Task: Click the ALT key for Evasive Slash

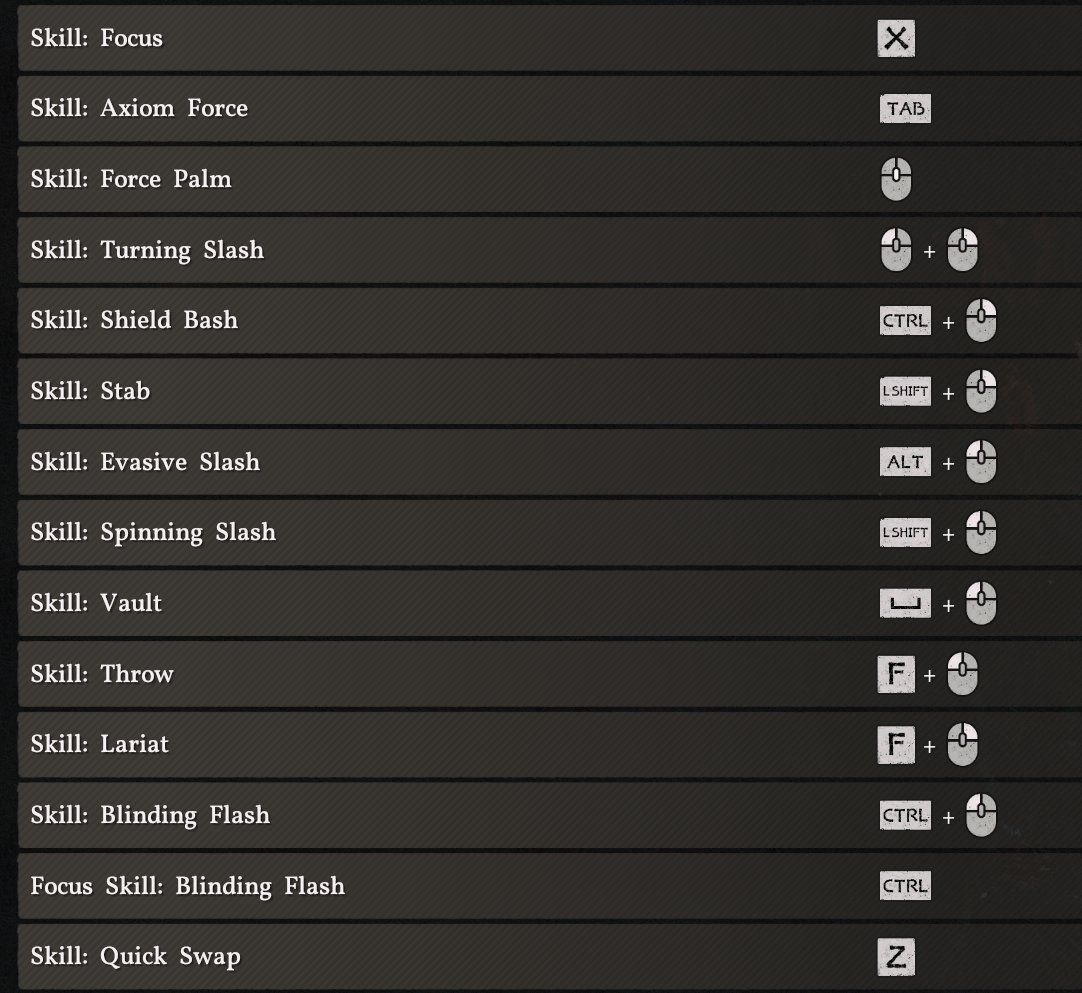Action: [905, 462]
